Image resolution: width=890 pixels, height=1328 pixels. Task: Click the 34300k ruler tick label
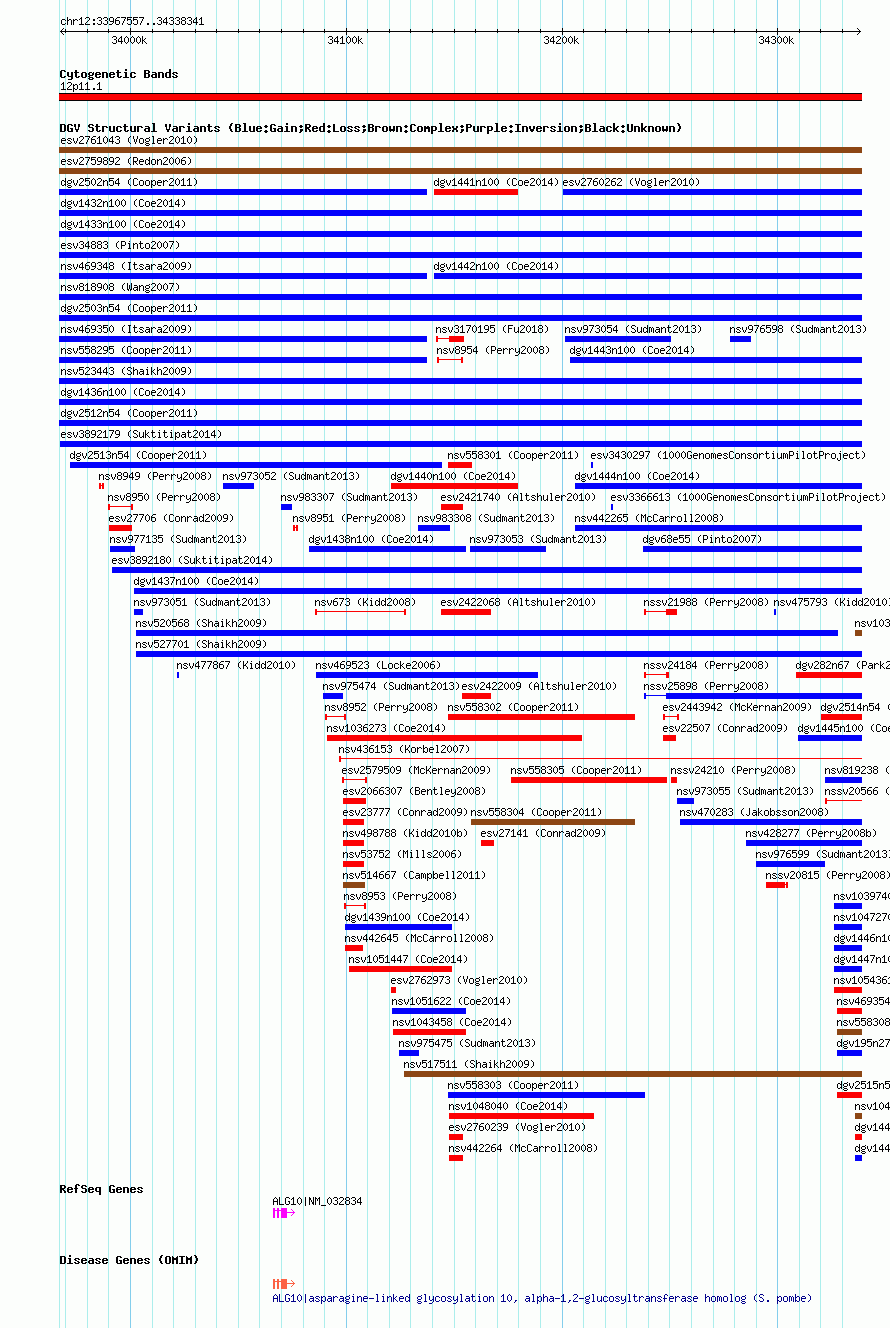(x=776, y=40)
